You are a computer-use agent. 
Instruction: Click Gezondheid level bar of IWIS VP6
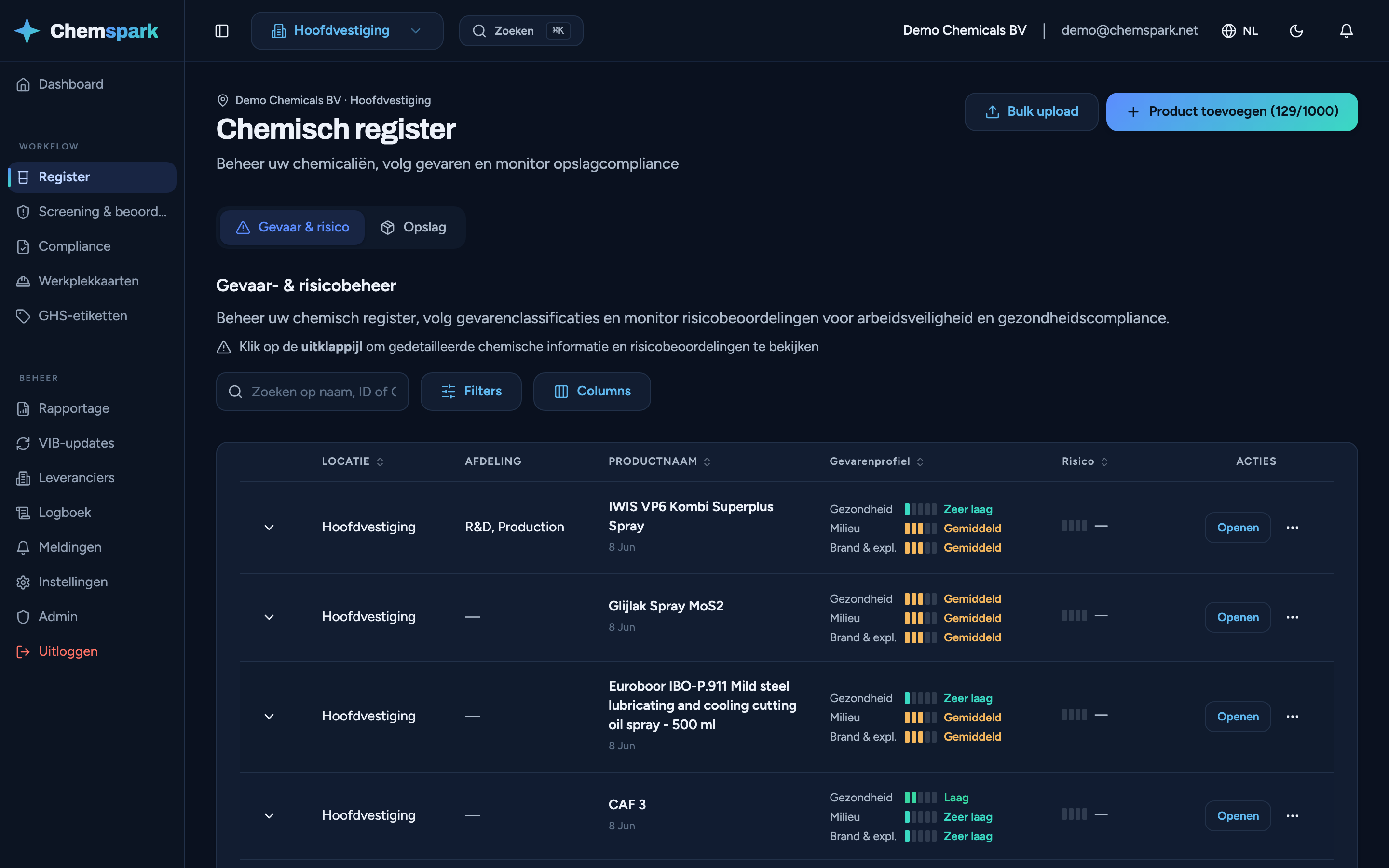(920, 509)
